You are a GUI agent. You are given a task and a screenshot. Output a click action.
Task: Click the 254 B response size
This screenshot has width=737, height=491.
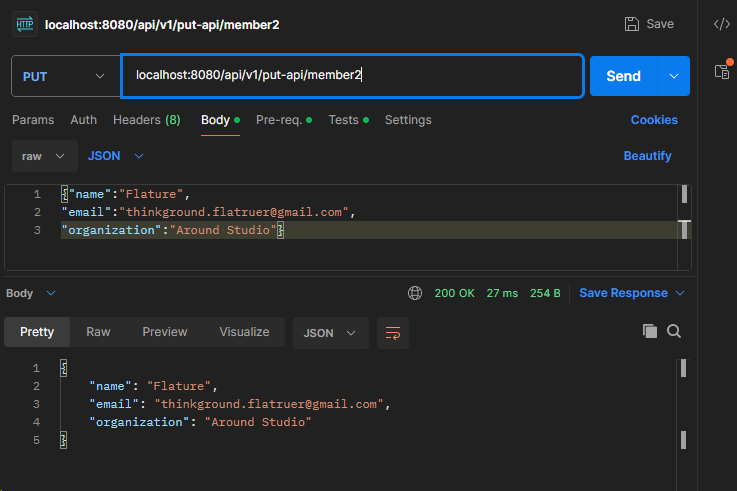(x=545, y=293)
